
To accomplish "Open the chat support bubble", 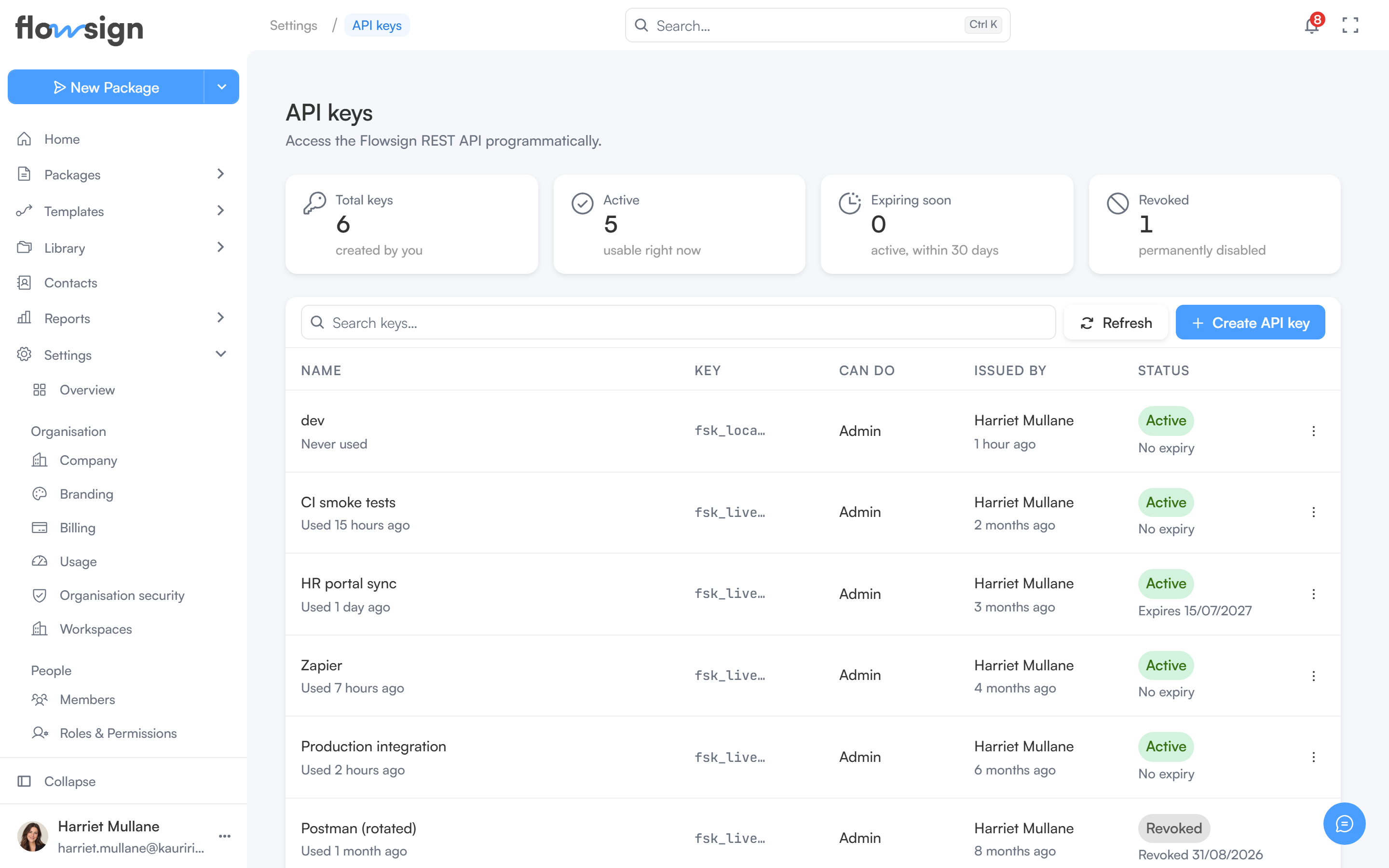I will click(1344, 823).
